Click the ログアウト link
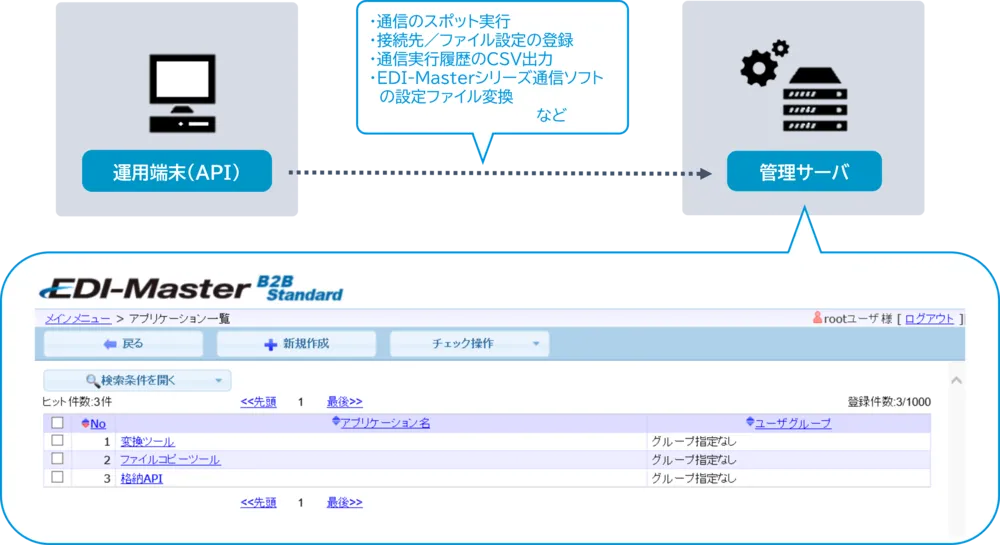The width and height of the screenshot is (1000, 545). pos(930,319)
